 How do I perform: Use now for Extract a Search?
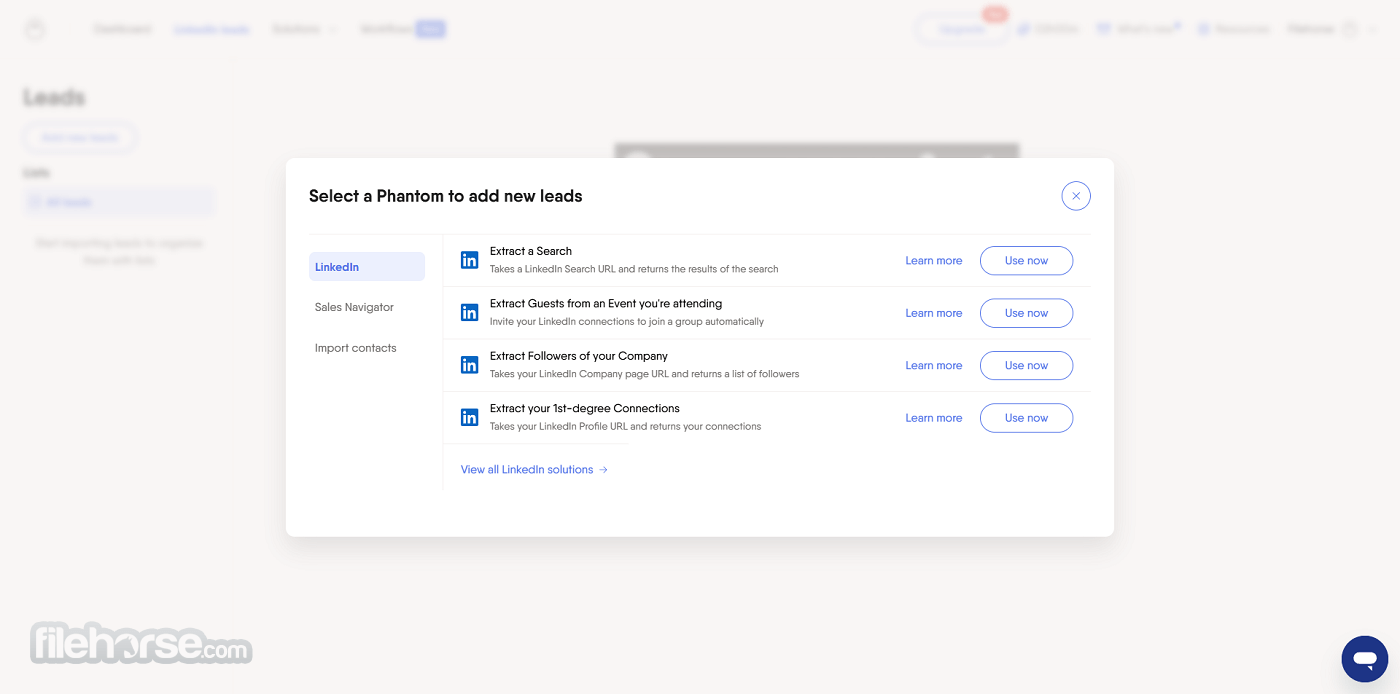tap(1026, 261)
